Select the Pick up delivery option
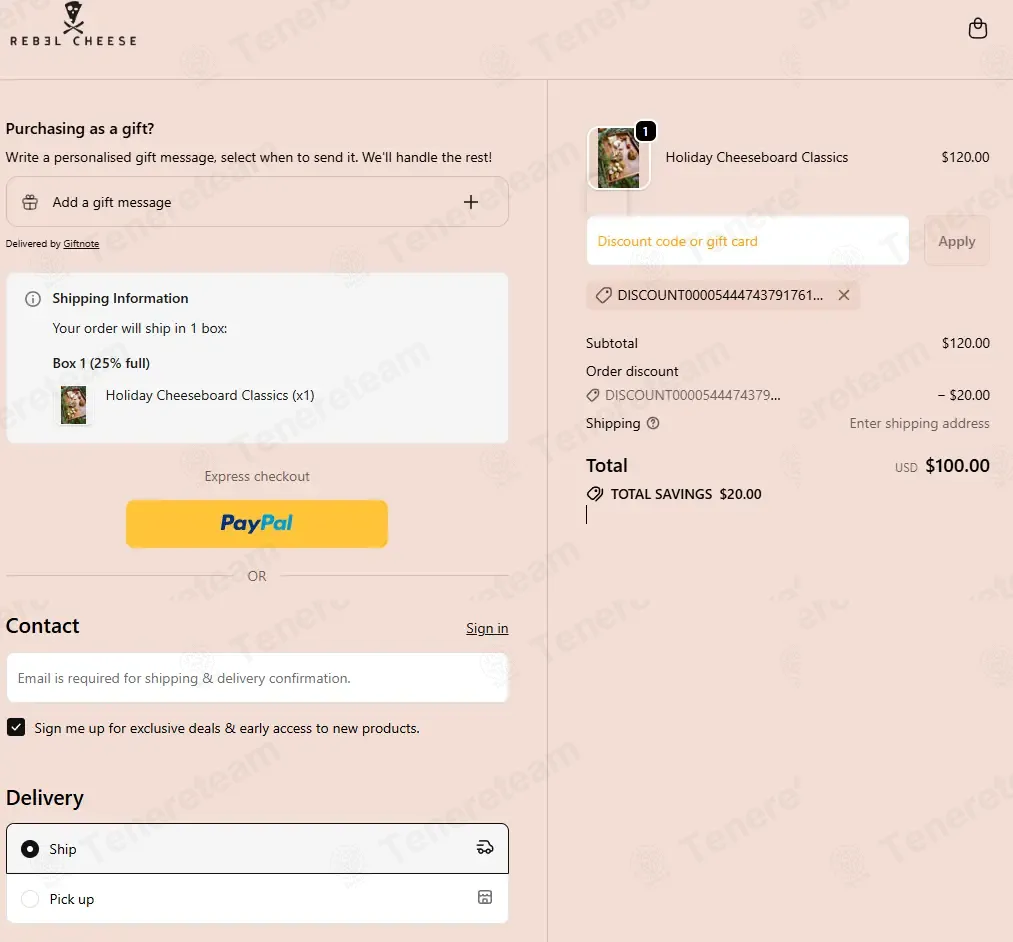Screen dimensions: 1013x942 coord(257,899)
